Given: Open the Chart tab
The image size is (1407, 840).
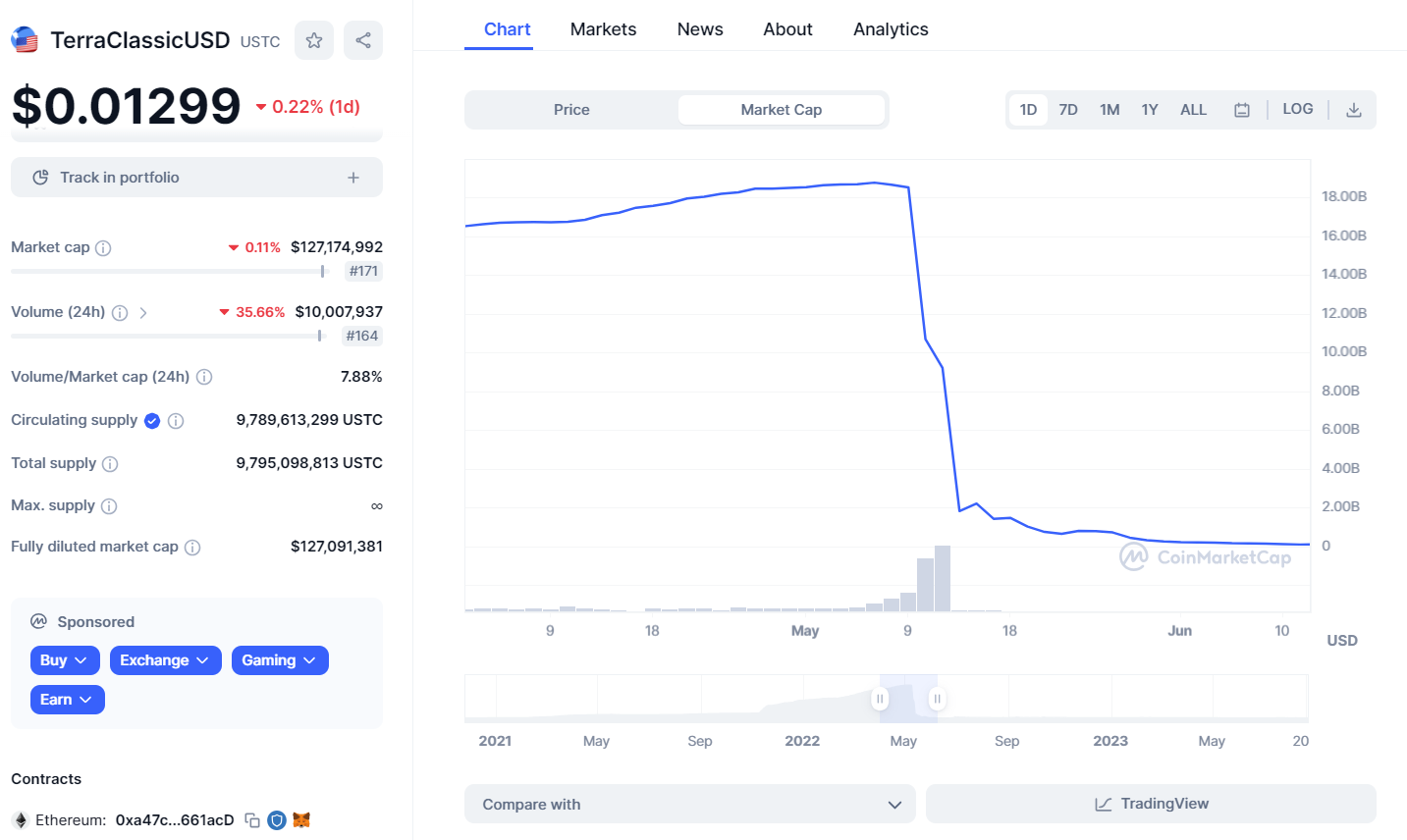Looking at the screenshot, I should pyautogui.click(x=508, y=29).
